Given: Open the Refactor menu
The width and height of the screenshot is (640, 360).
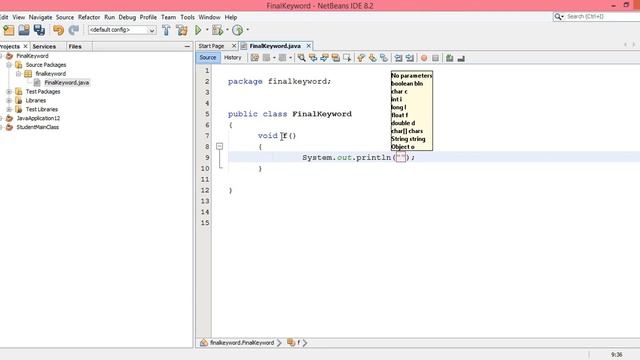Looking at the screenshot, I should 89,17.
